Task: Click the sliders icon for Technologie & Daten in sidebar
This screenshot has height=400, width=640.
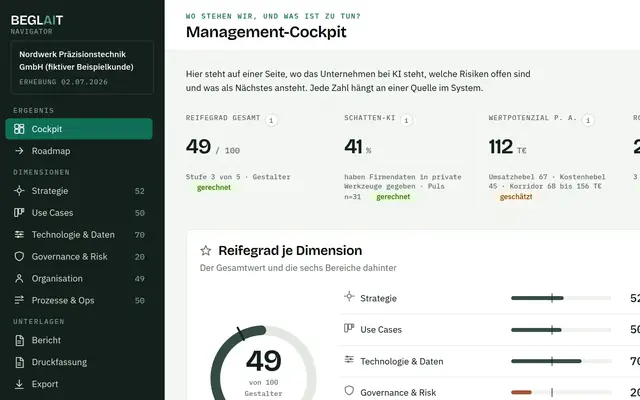Action: pos(19,234)
